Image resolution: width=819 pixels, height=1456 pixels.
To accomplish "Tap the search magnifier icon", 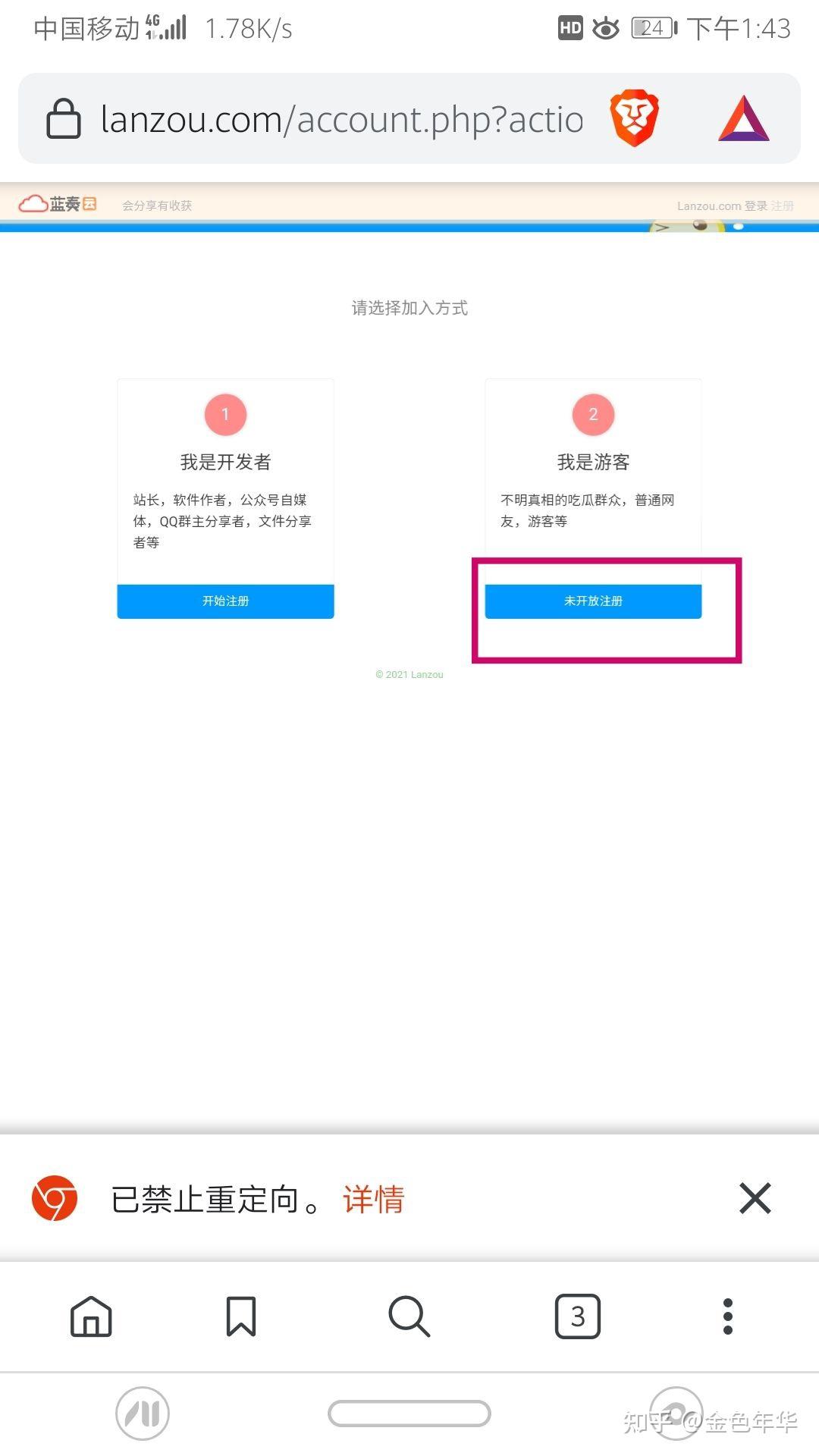I will (x=409, y=1316).
